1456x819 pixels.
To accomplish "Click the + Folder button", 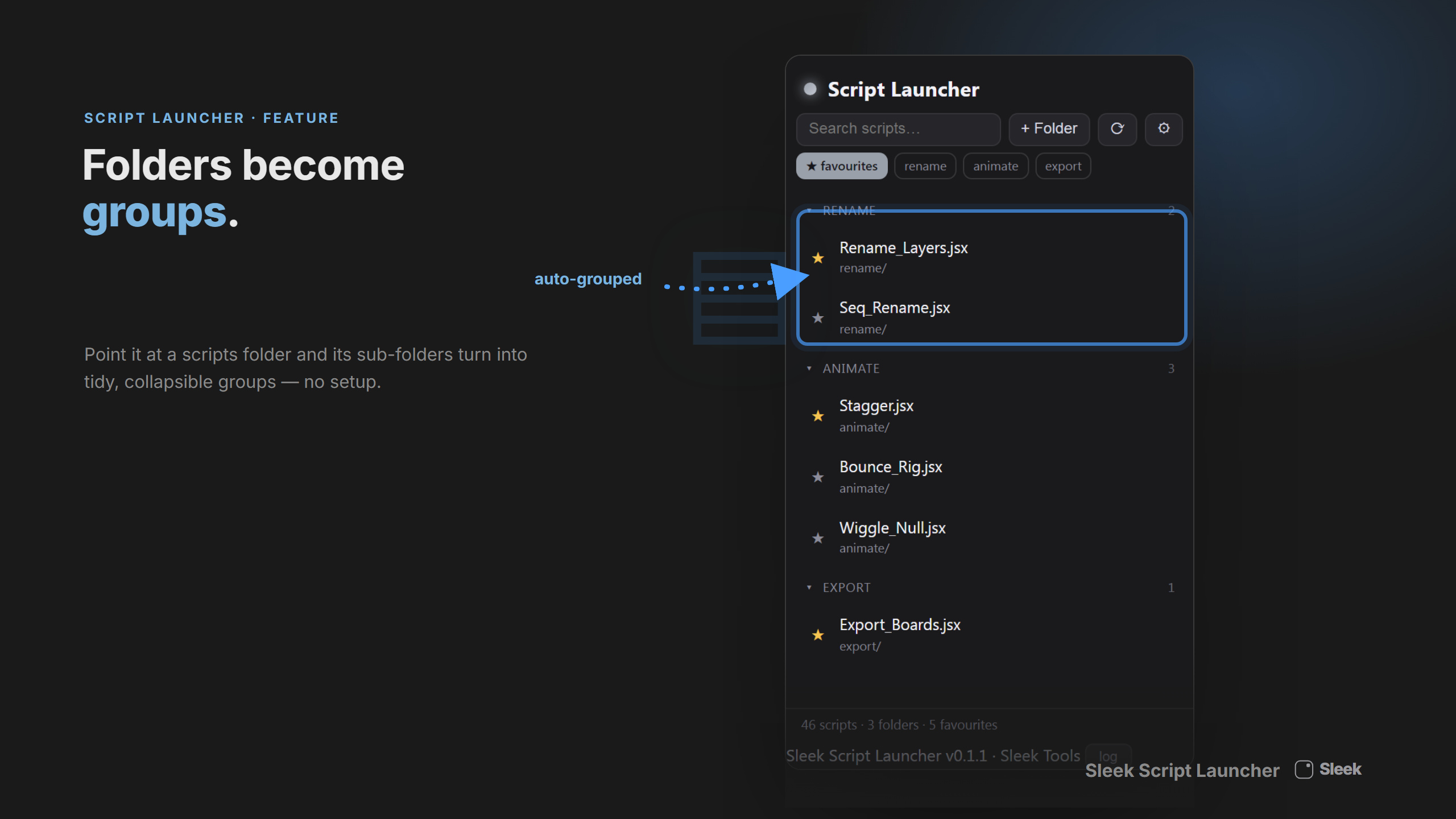I will (1049, 129).
